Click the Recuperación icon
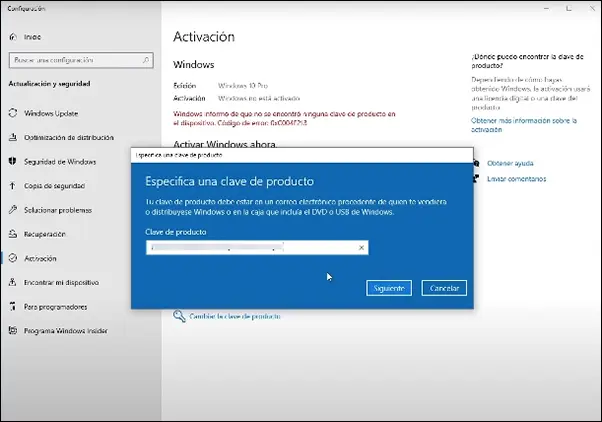Screen dimensions: 602x422 click(13, 234)
